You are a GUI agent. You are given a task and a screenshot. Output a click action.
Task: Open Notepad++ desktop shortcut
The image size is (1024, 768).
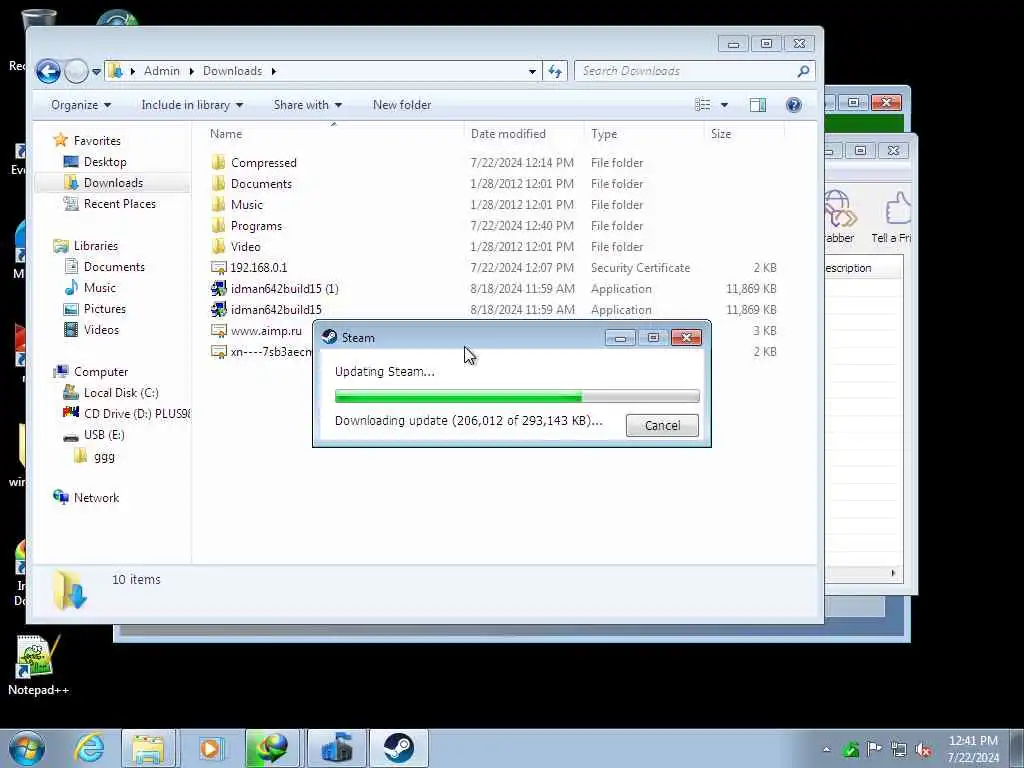[x=38, y=666]
